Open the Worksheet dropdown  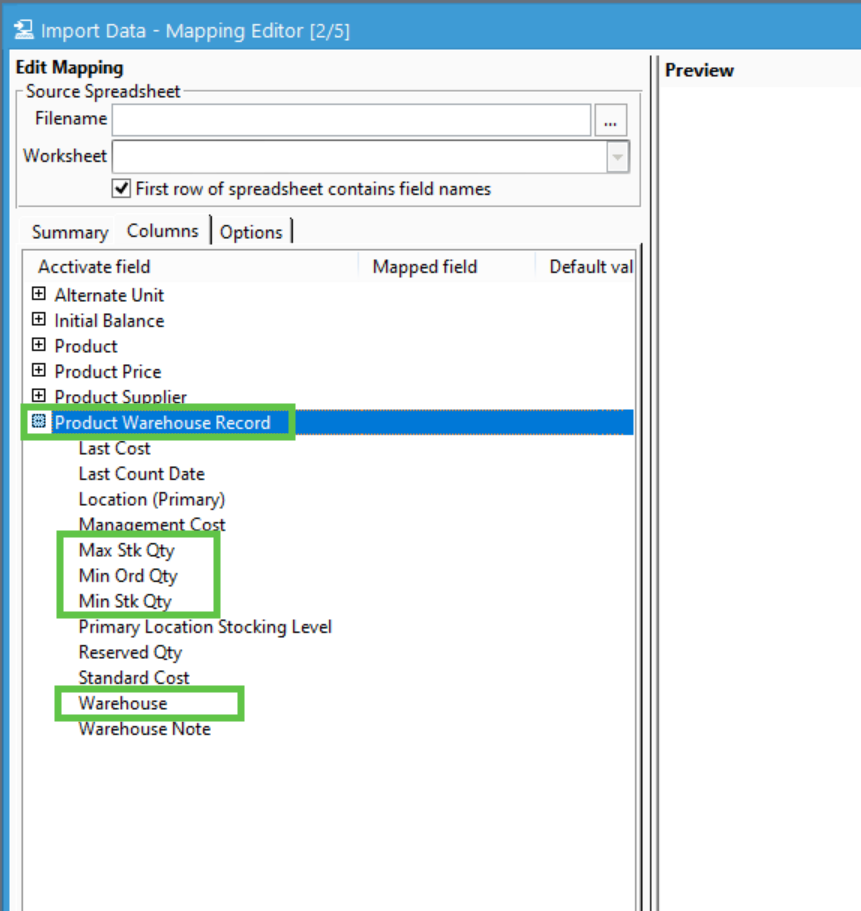click(x=617, y=157)
